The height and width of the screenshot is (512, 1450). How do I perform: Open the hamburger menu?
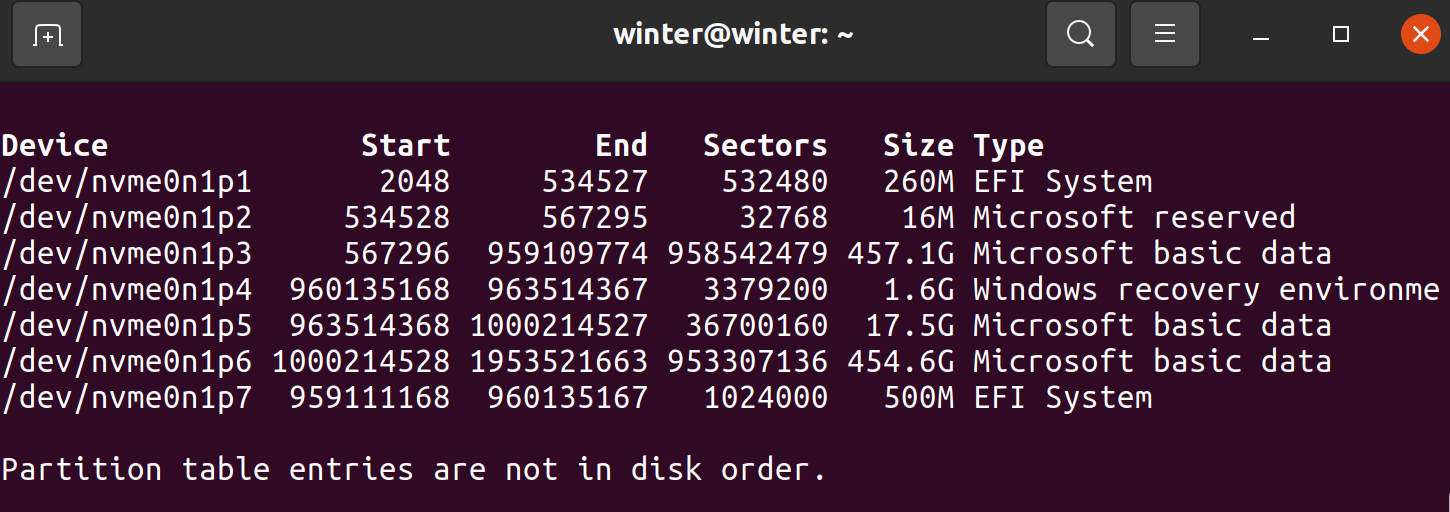click(1164, 35)
